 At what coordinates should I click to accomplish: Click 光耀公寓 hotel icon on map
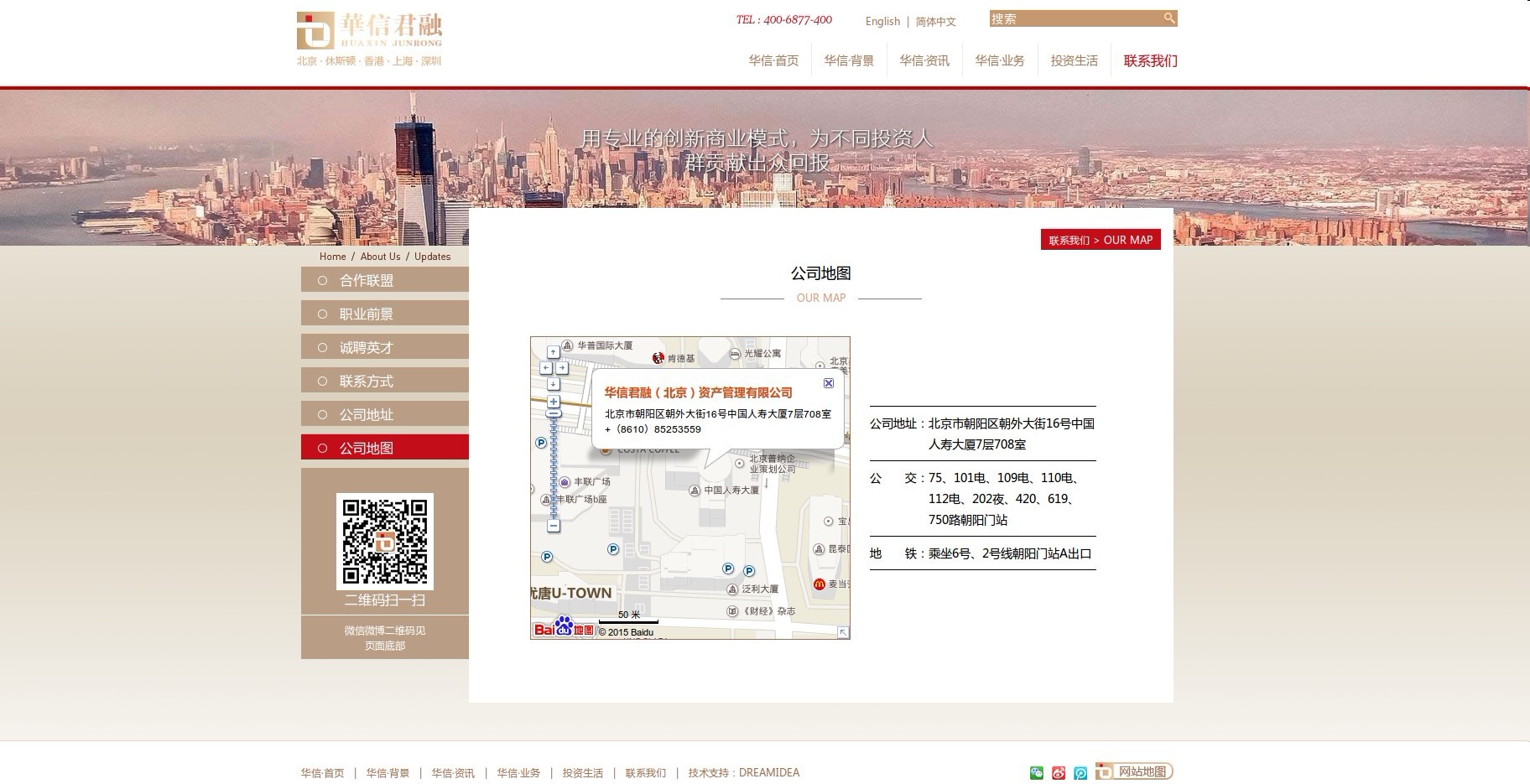[735, 354]
